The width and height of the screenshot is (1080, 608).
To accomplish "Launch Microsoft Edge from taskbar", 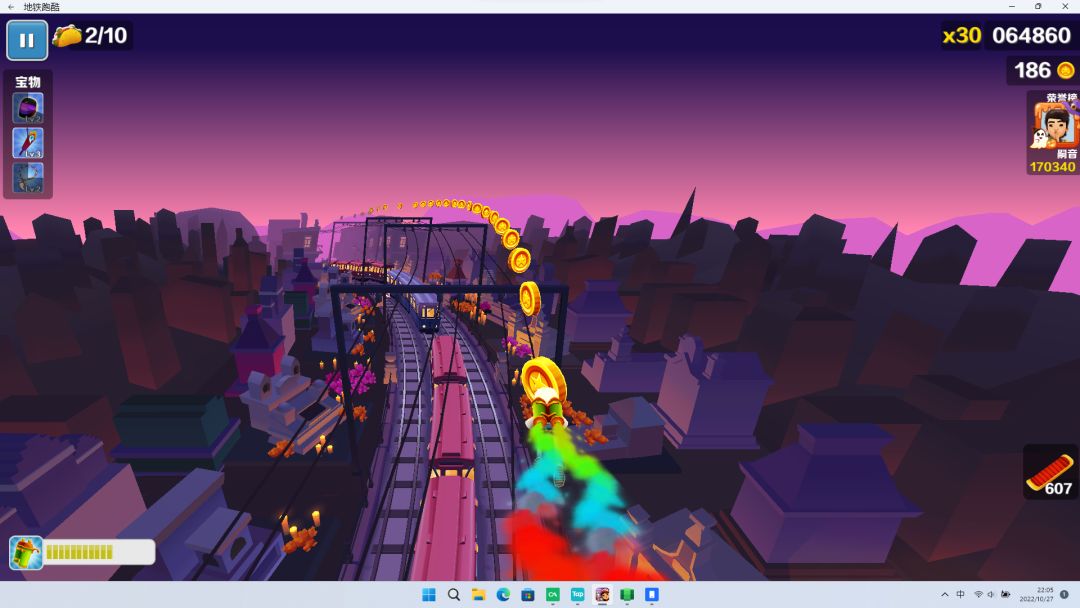I will pos(503,594).
